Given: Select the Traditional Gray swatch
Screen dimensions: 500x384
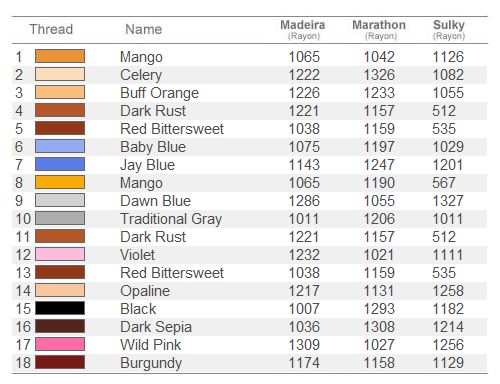Looking at the screenshot, I should pos(60,218).
